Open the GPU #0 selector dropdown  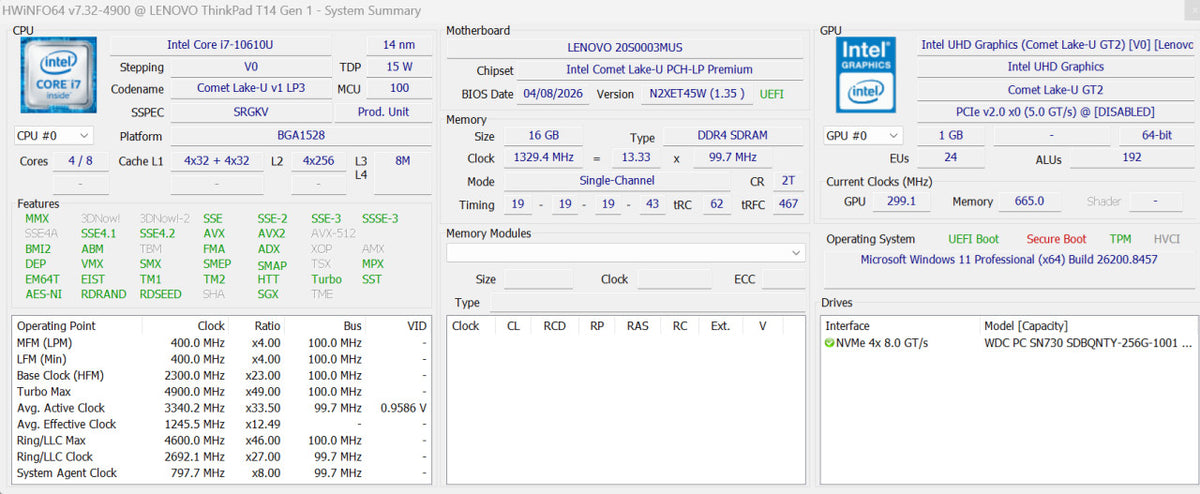pyautogui.click(x=862, y=135)
